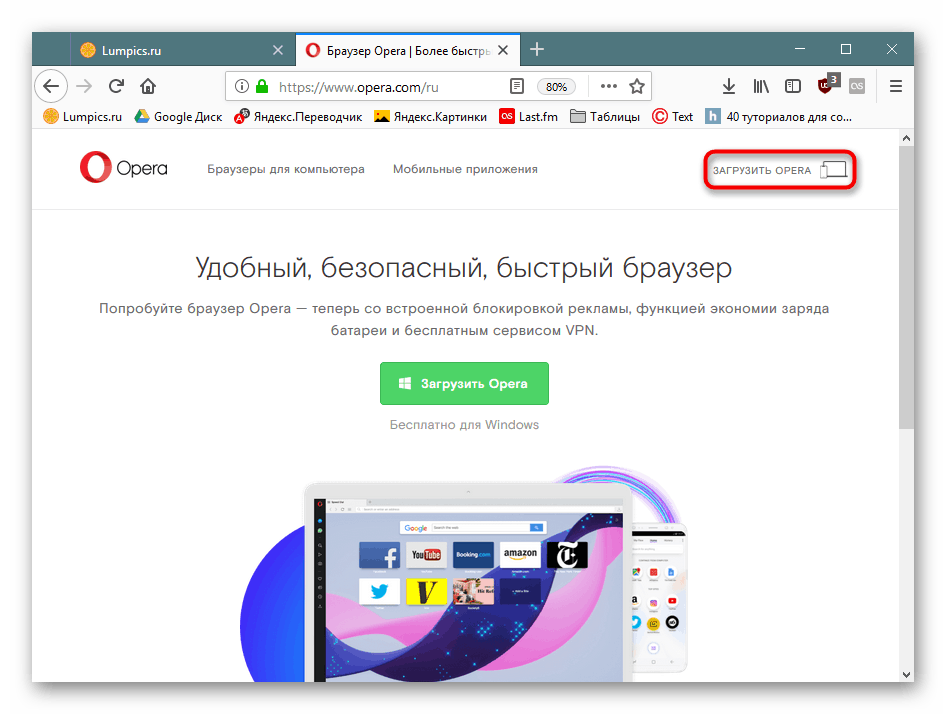
Task: Click the green secure connection padlock
Action: [262, 86]
